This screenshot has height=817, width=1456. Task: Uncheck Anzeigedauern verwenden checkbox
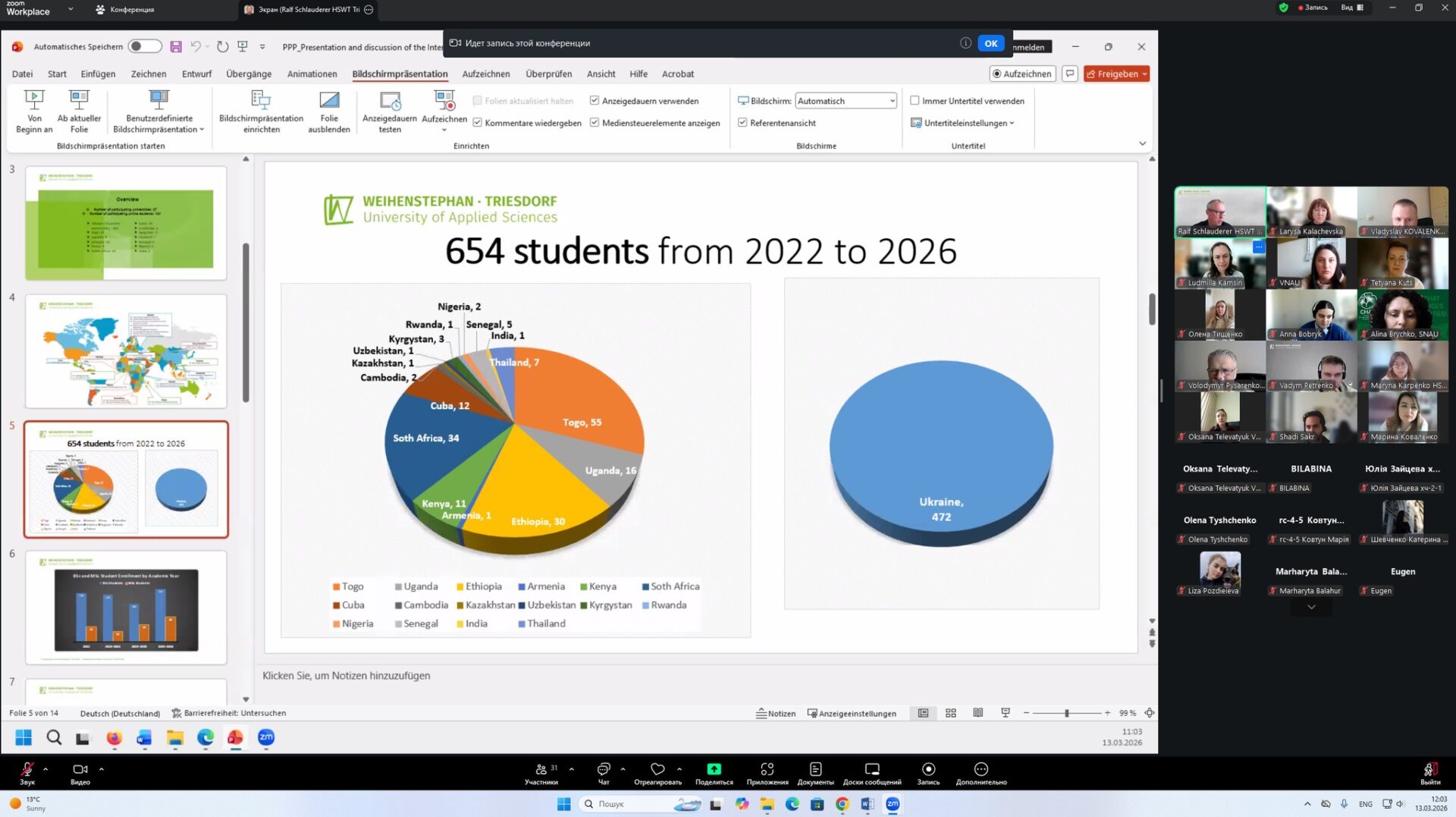595,101
